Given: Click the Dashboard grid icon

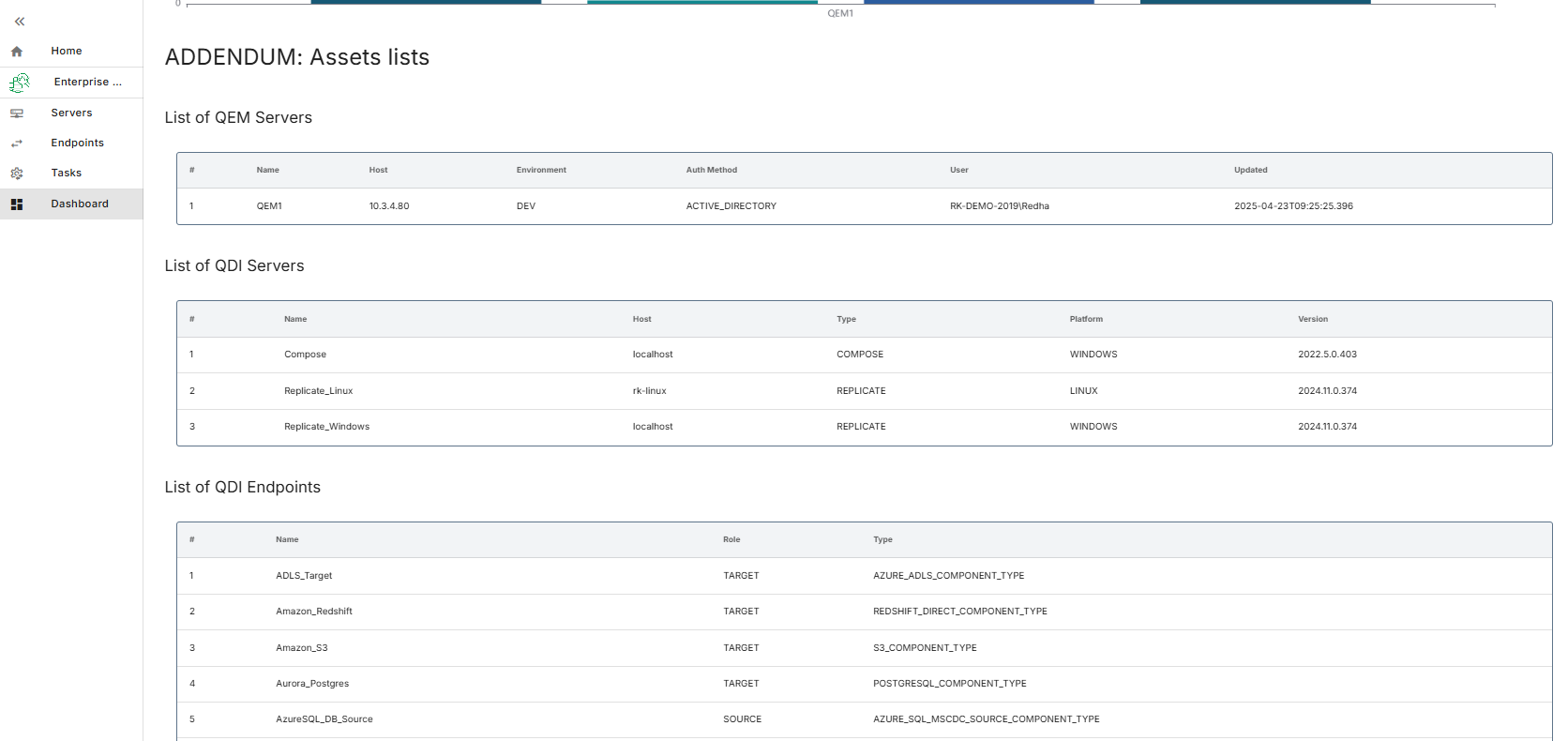Looking at the screenshot, I should 17,204.
